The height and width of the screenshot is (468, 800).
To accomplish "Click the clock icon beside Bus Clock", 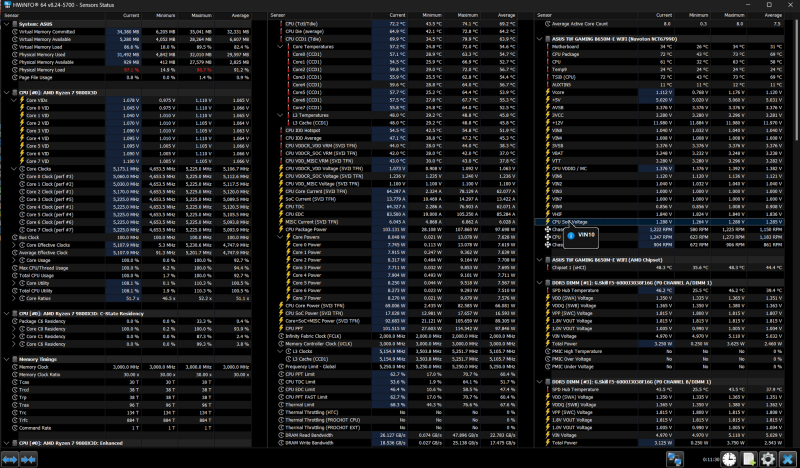I will pyautogui.click(x=15, y=237).
